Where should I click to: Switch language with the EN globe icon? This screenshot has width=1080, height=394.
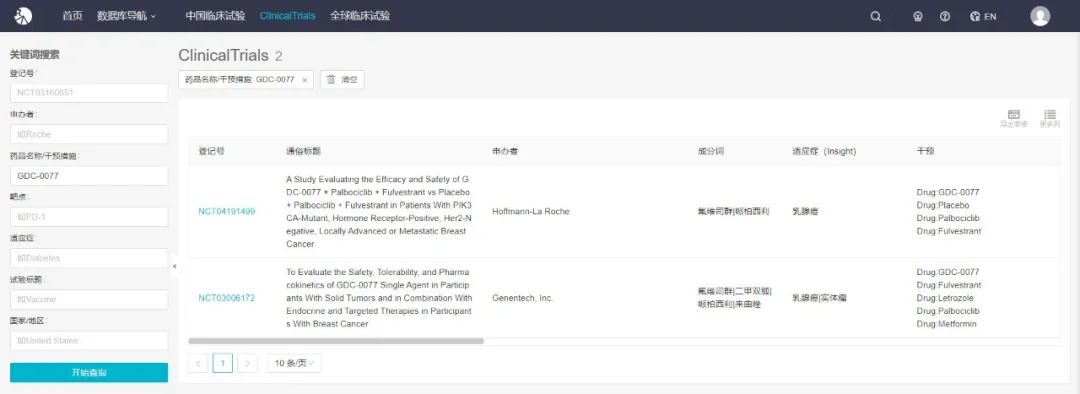pos(982,17)
